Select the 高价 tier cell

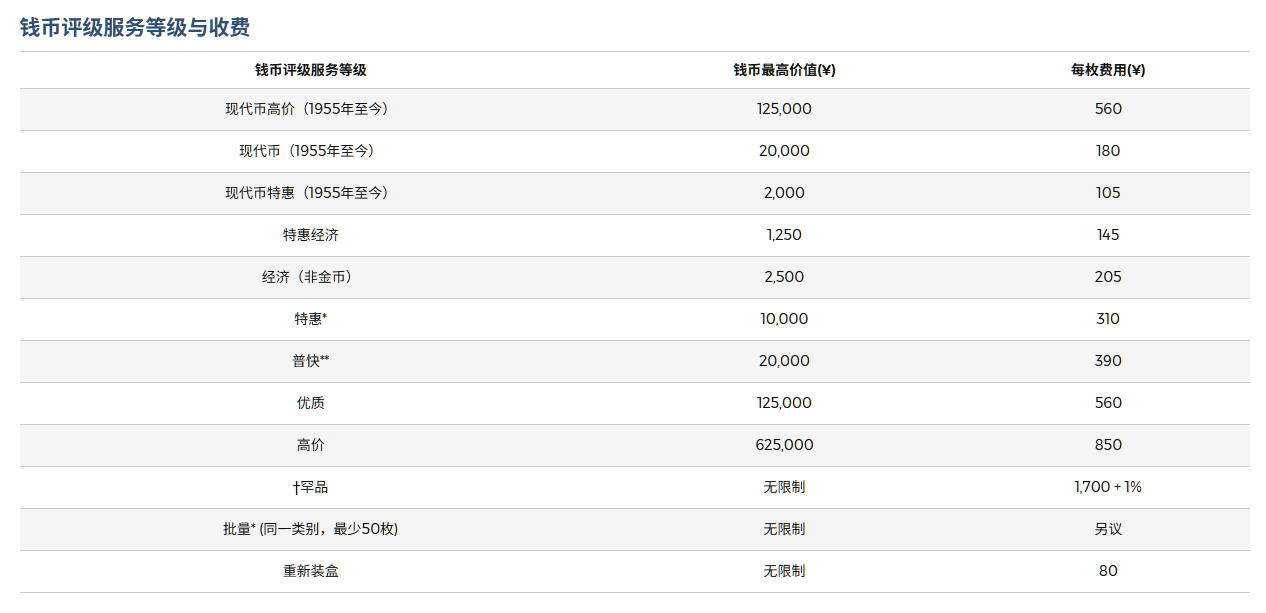(x=310, y=445)
